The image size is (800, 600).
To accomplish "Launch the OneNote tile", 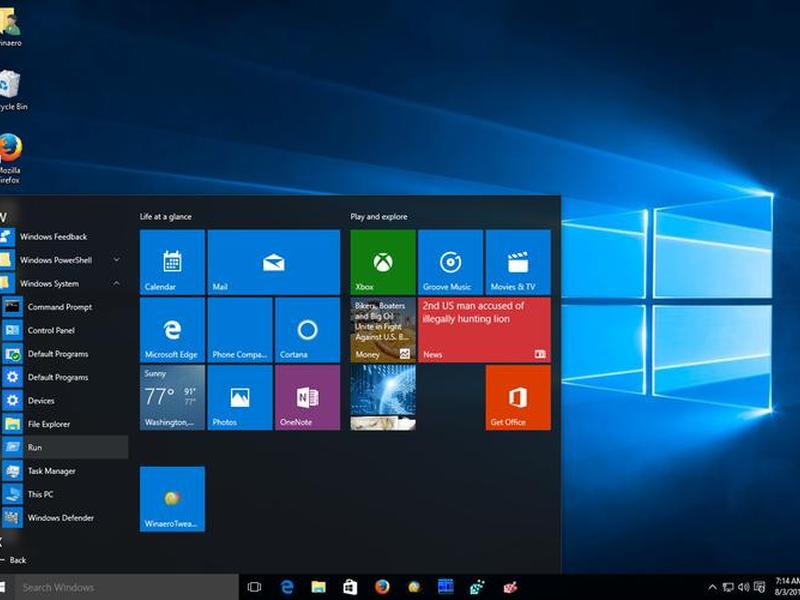I will coord(308,397).
